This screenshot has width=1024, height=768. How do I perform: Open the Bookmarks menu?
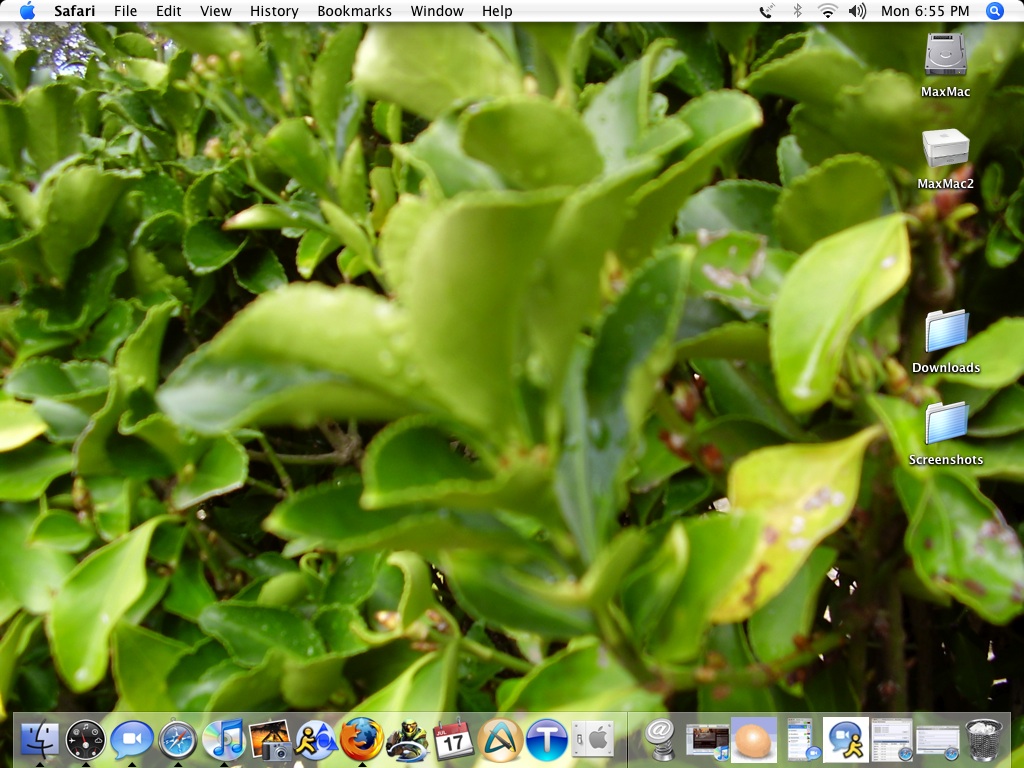pos(355,11)
